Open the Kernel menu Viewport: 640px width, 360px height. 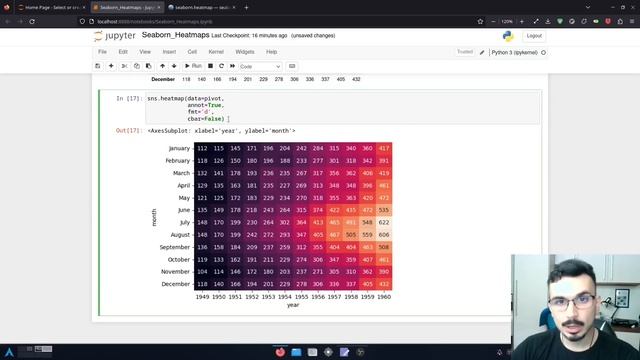click(216, 52)
